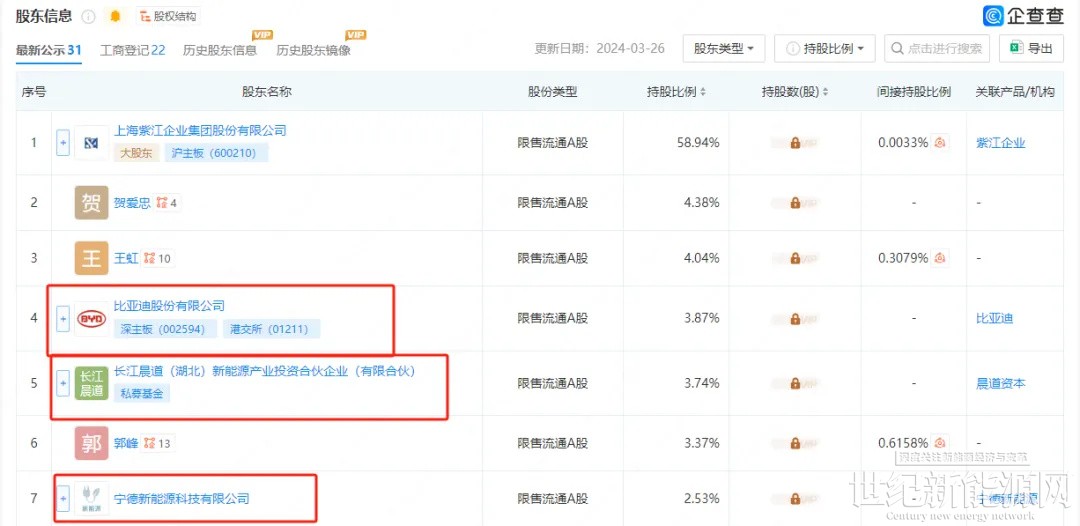Expand the 比亚迪股份有限公司 row
The image size is (1080, 526).
coord(63,318)
